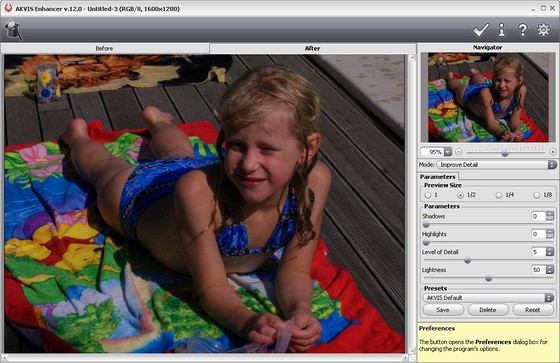Click the Shadows value field
The width and height of the screenshot is (560, 363).
point(539,216)
